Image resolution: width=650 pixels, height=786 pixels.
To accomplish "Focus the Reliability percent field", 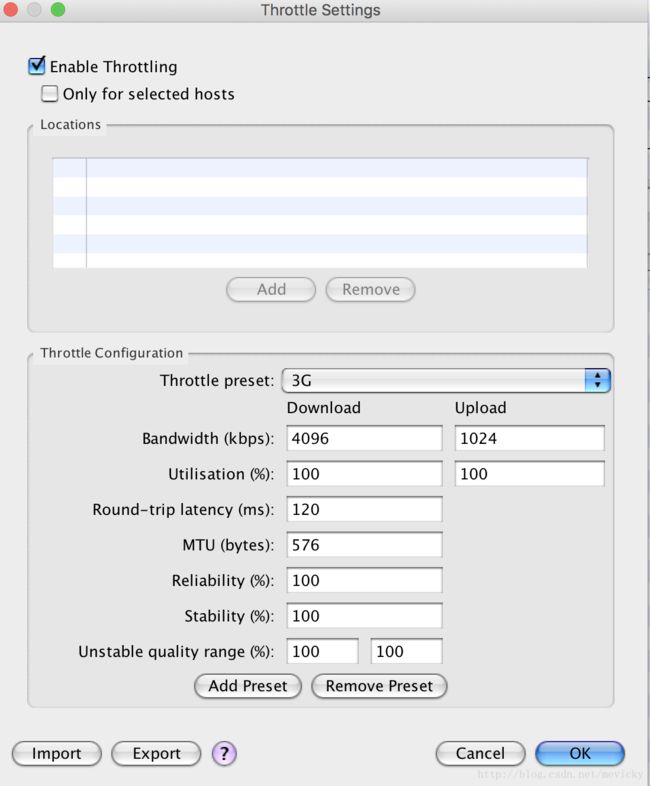I will tap(364, 580).
